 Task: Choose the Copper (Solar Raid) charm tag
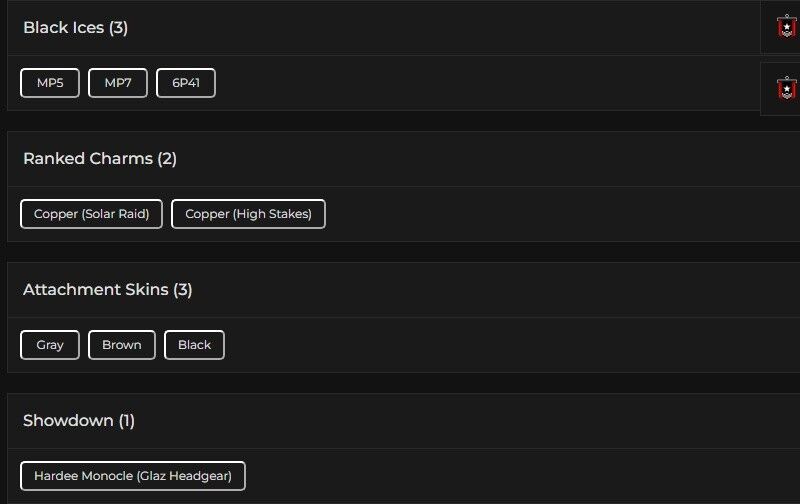[x=91, y=214]
